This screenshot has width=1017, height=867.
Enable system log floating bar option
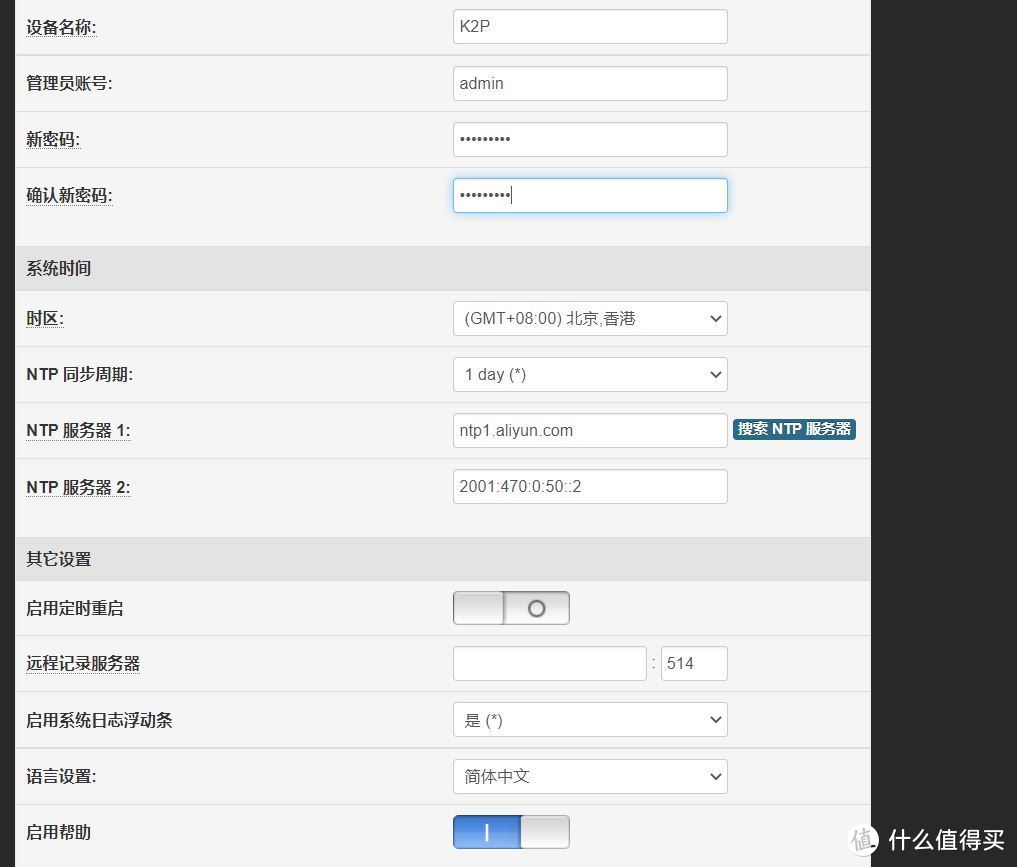[589, 719]
